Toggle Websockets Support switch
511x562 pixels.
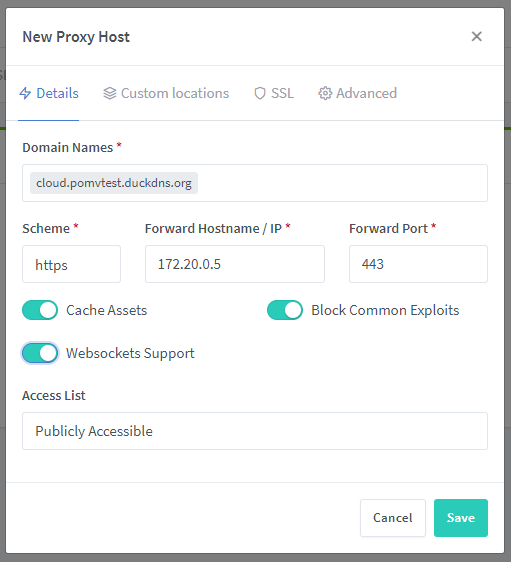tap(40, 353)
